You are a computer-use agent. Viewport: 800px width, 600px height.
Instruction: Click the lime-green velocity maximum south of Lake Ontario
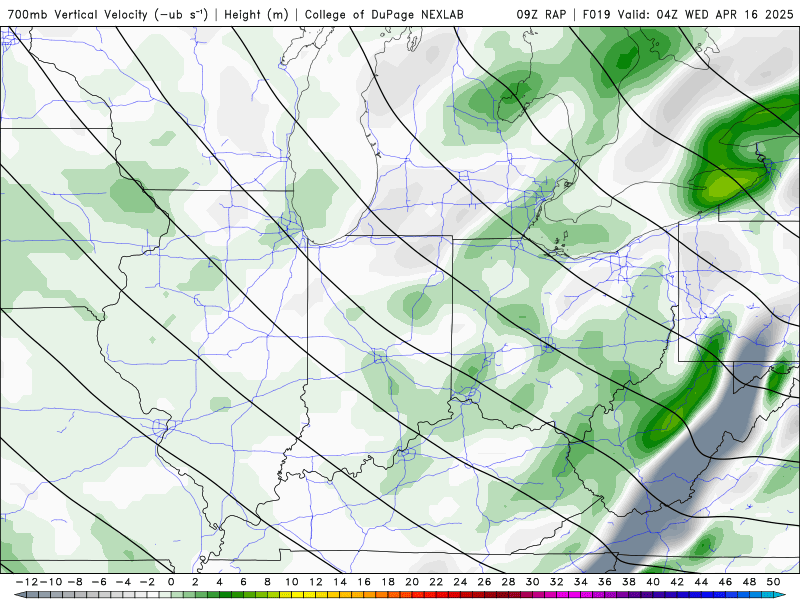728,184
